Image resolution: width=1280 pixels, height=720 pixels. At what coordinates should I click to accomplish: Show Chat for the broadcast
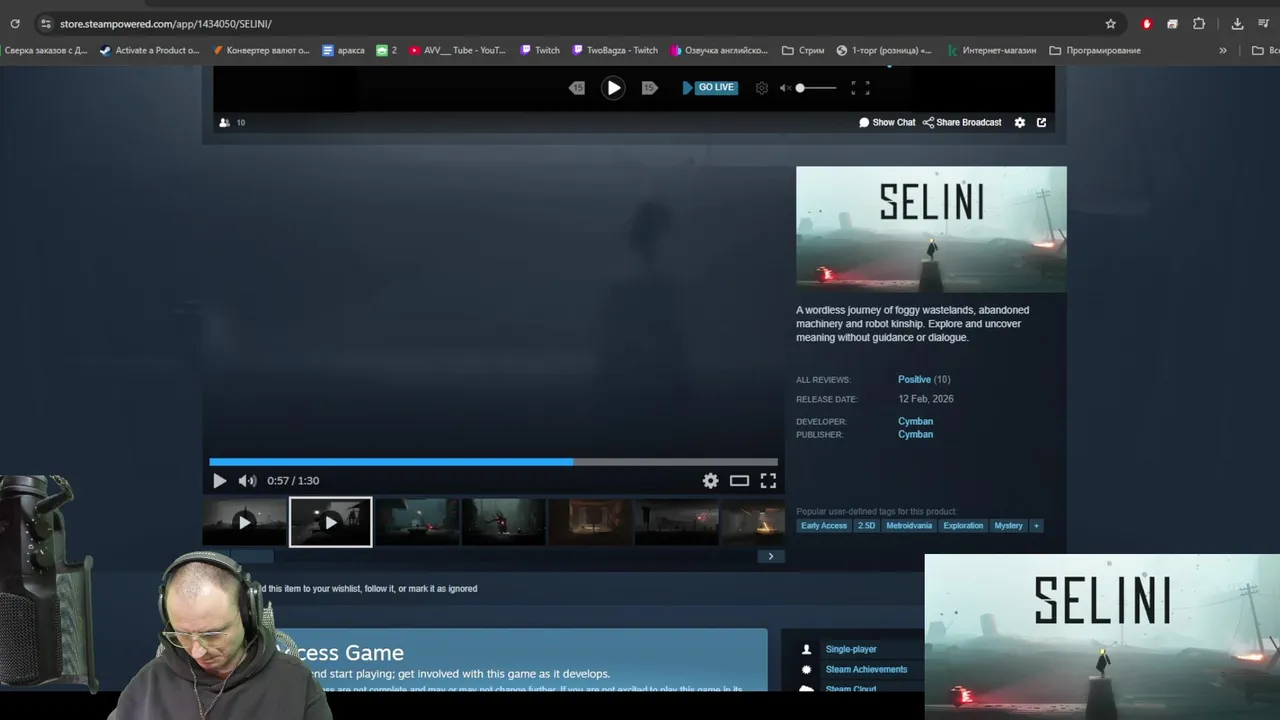point(887,122)
